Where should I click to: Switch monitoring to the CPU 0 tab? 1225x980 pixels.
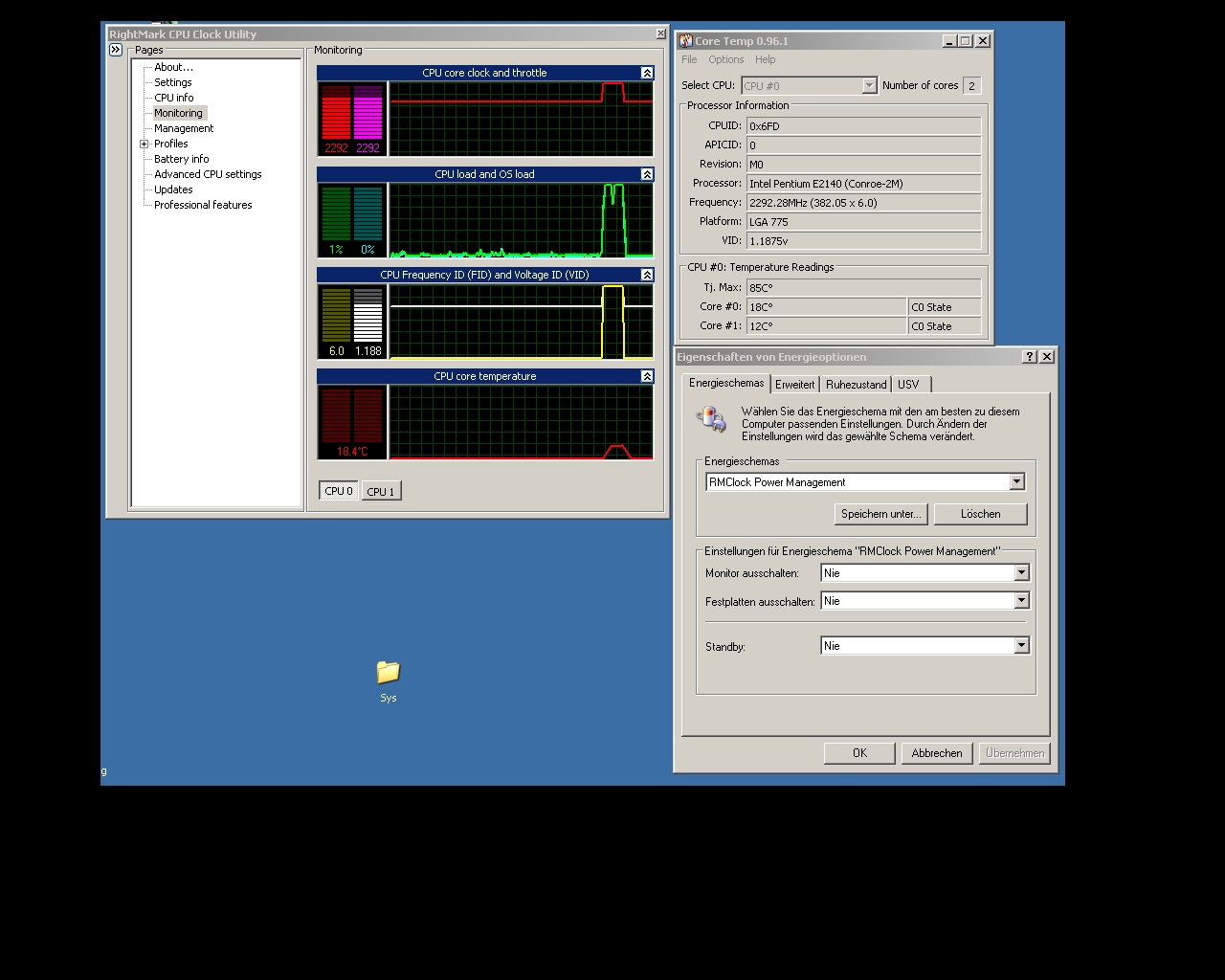[339, 491]
